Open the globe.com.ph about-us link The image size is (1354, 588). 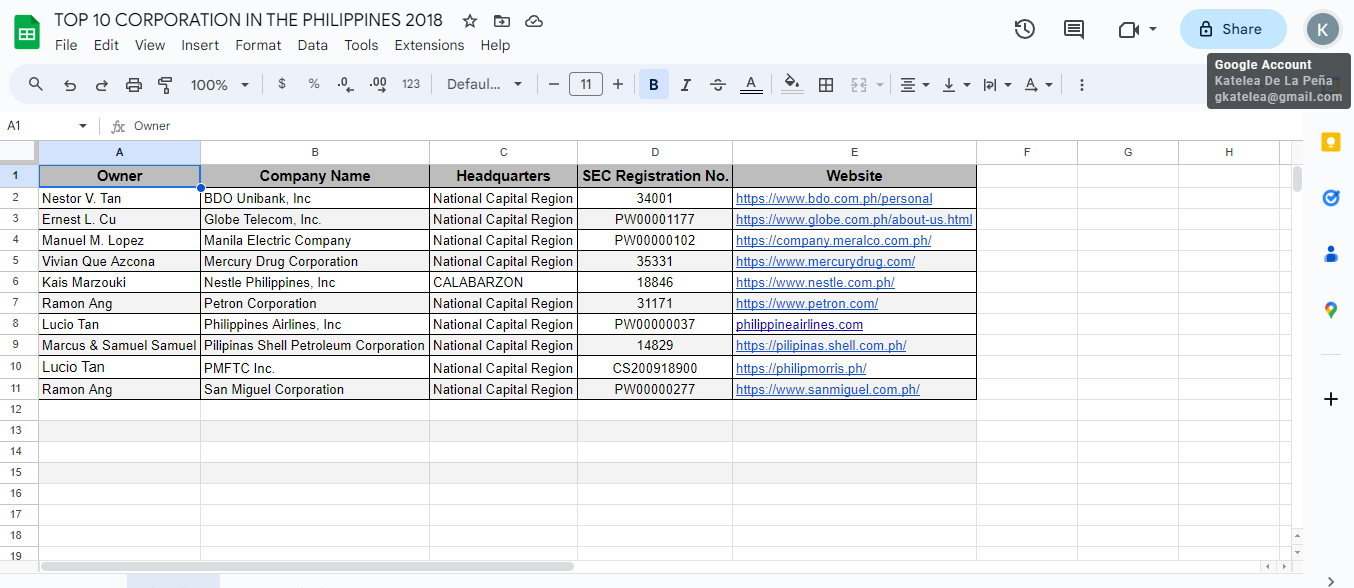[x=854, y=220]
